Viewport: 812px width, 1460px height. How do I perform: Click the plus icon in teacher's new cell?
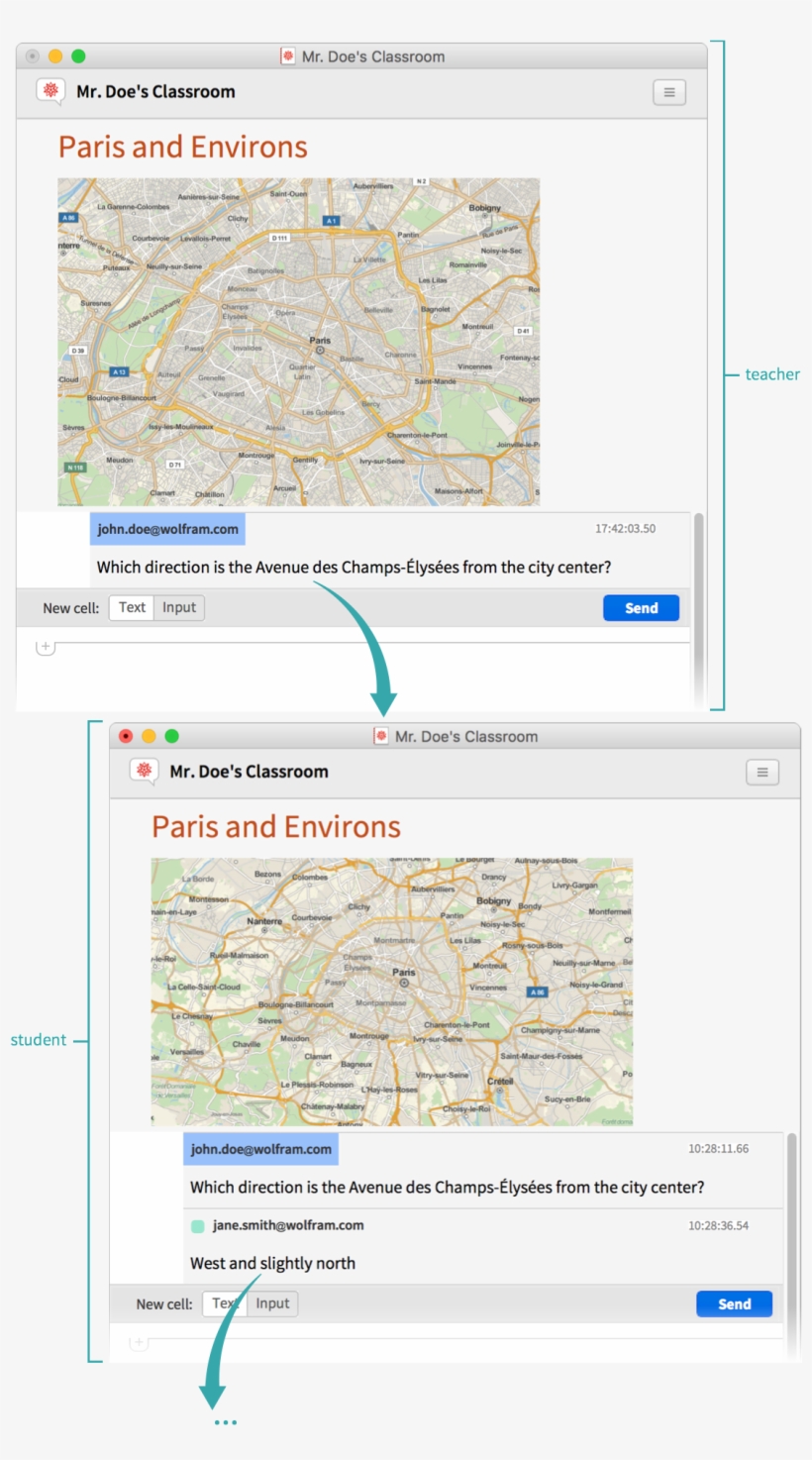(46, 647)
